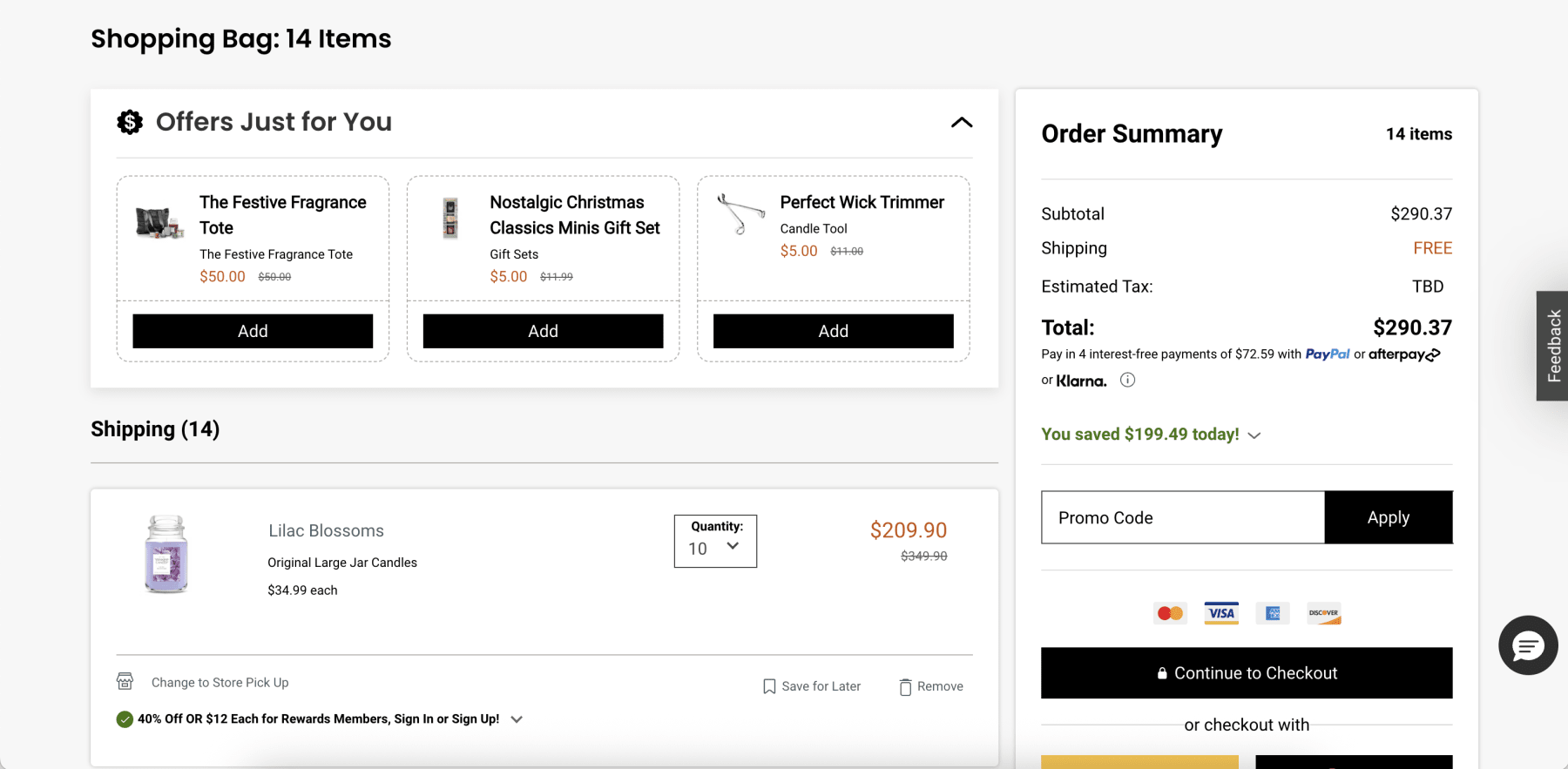Add The Festive Fragrance Tote to bag
The width and height of the screenshot is (1568, 769).
[253, 331]
